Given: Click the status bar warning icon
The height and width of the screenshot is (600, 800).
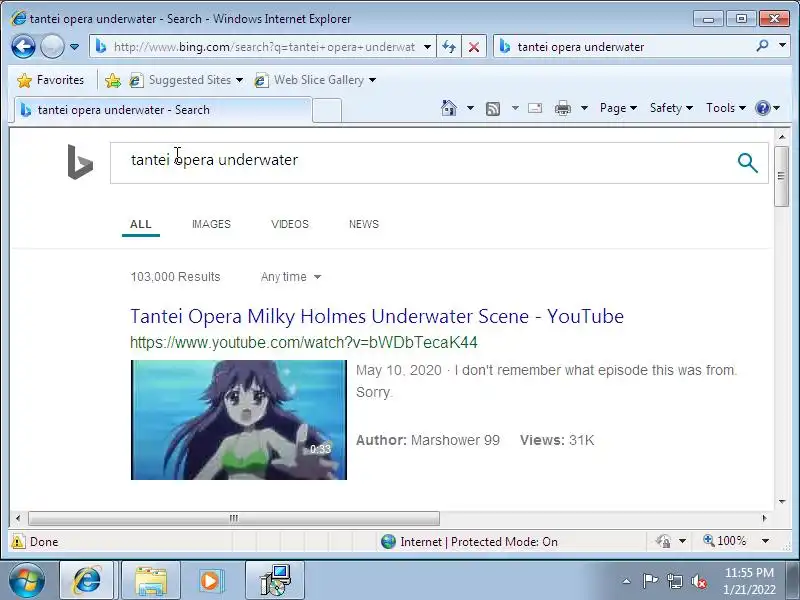Looking at the screenshot, I should (x=18, y=541).
